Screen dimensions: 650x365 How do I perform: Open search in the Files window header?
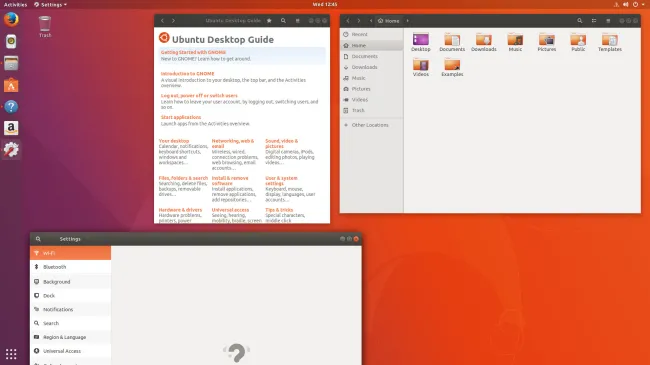[x=580, y=21]
